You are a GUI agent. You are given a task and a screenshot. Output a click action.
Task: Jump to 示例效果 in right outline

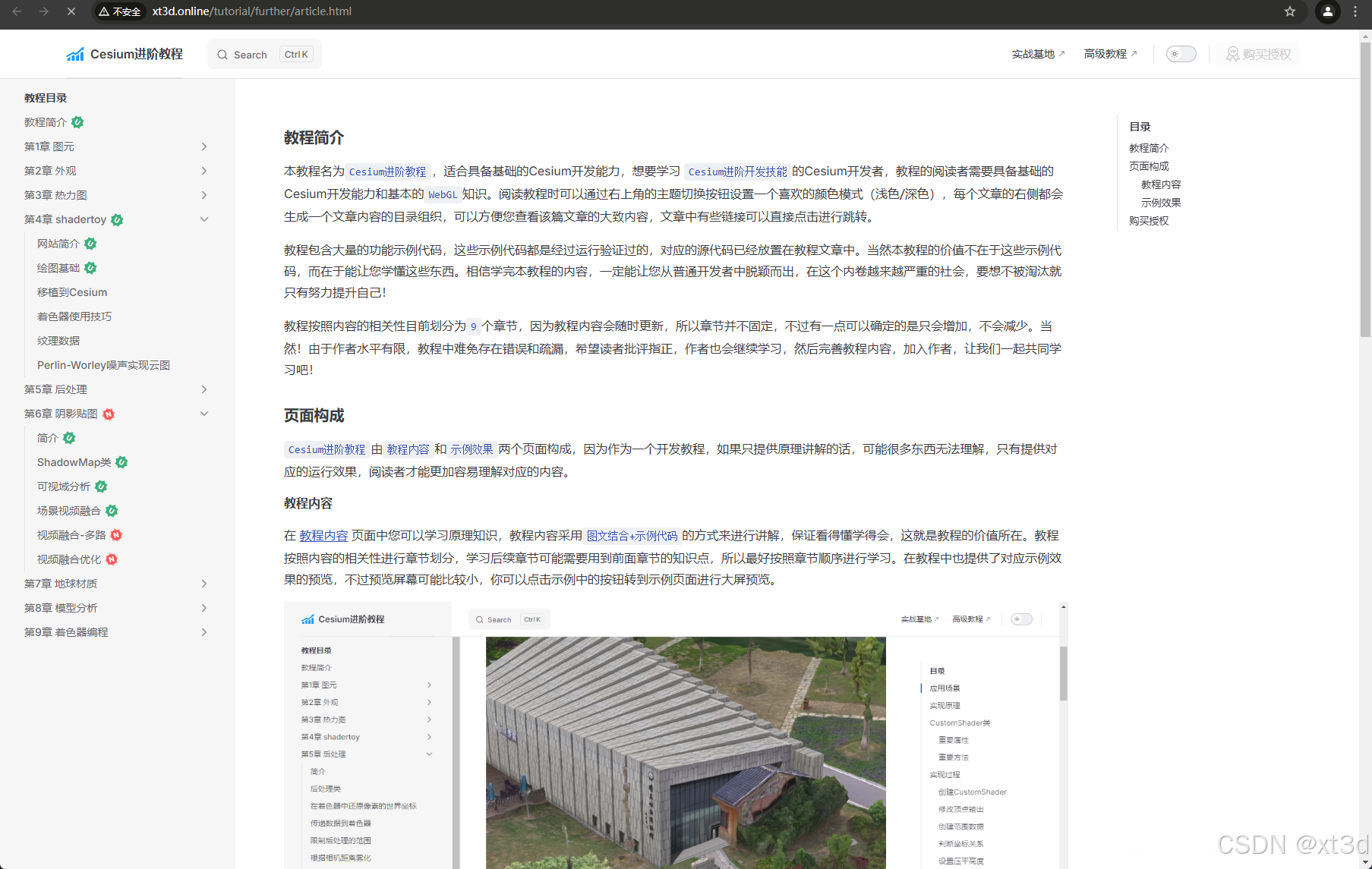click(x=1161, y=203)
